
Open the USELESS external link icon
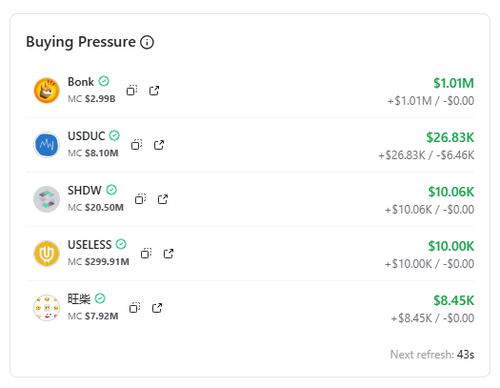pyautogui.click(x=169, y=253)
